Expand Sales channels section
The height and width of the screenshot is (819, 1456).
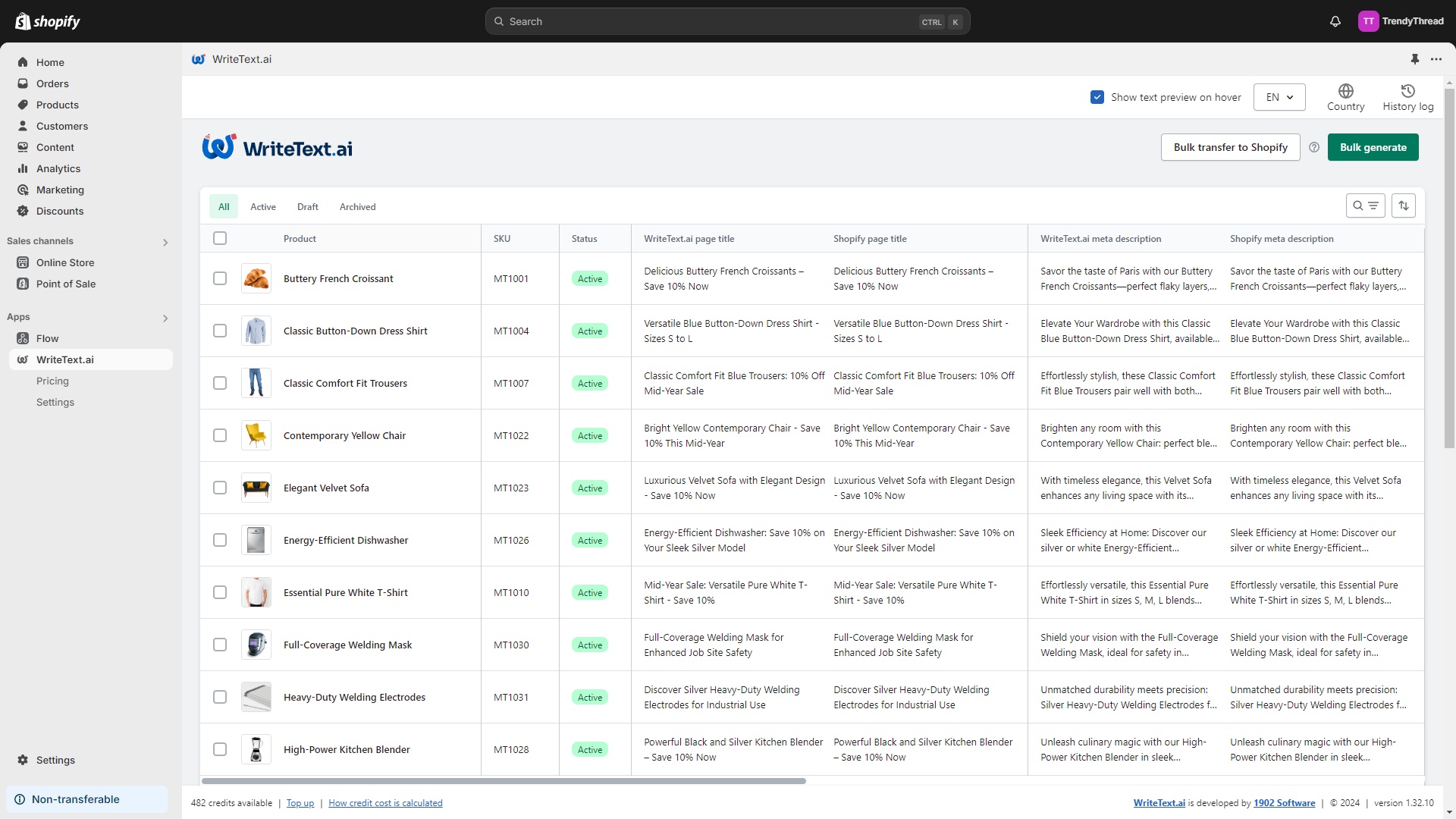pos(165,242)
